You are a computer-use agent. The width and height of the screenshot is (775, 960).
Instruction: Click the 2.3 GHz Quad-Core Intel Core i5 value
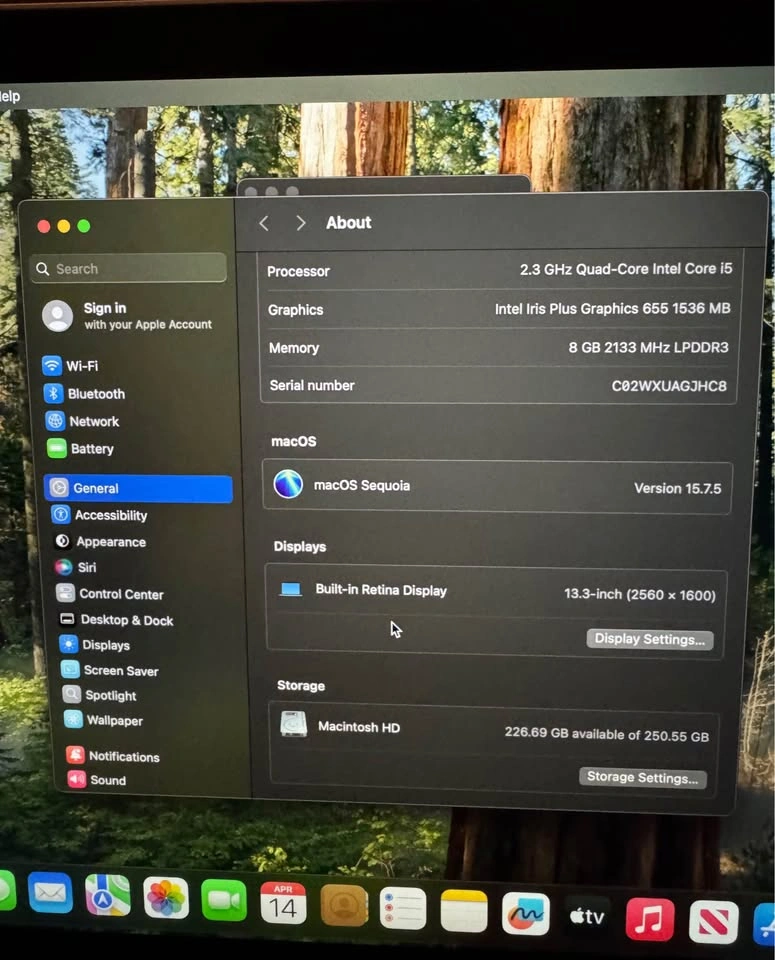point(626,269)
